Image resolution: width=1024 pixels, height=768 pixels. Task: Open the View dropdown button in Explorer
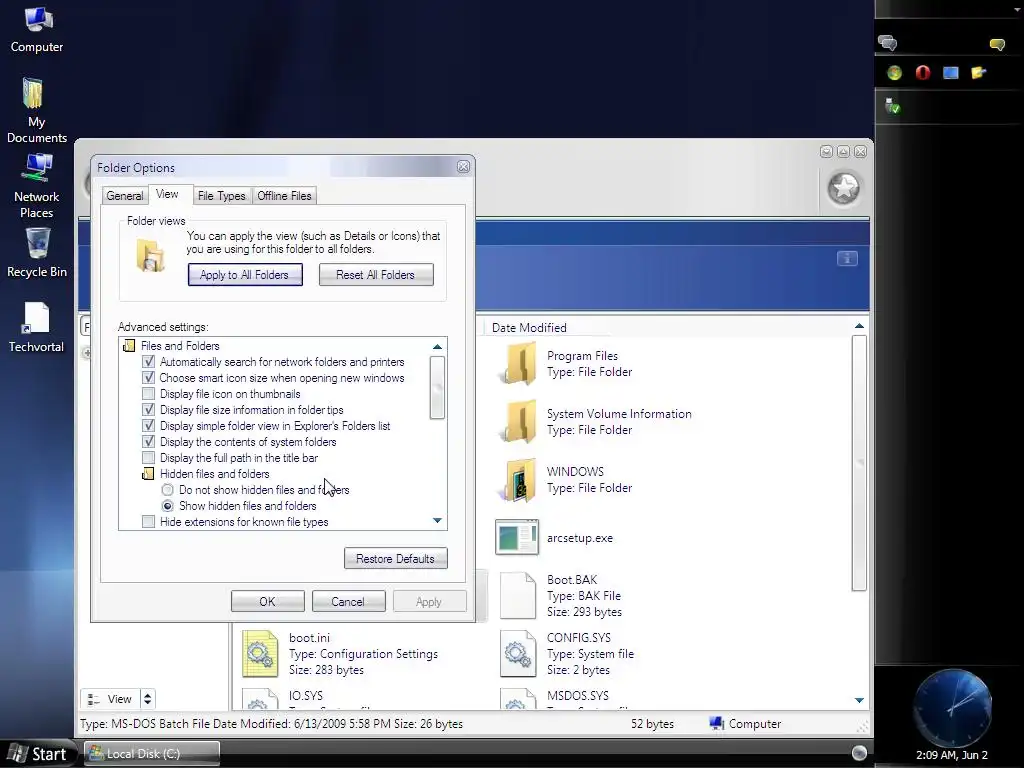110,699
